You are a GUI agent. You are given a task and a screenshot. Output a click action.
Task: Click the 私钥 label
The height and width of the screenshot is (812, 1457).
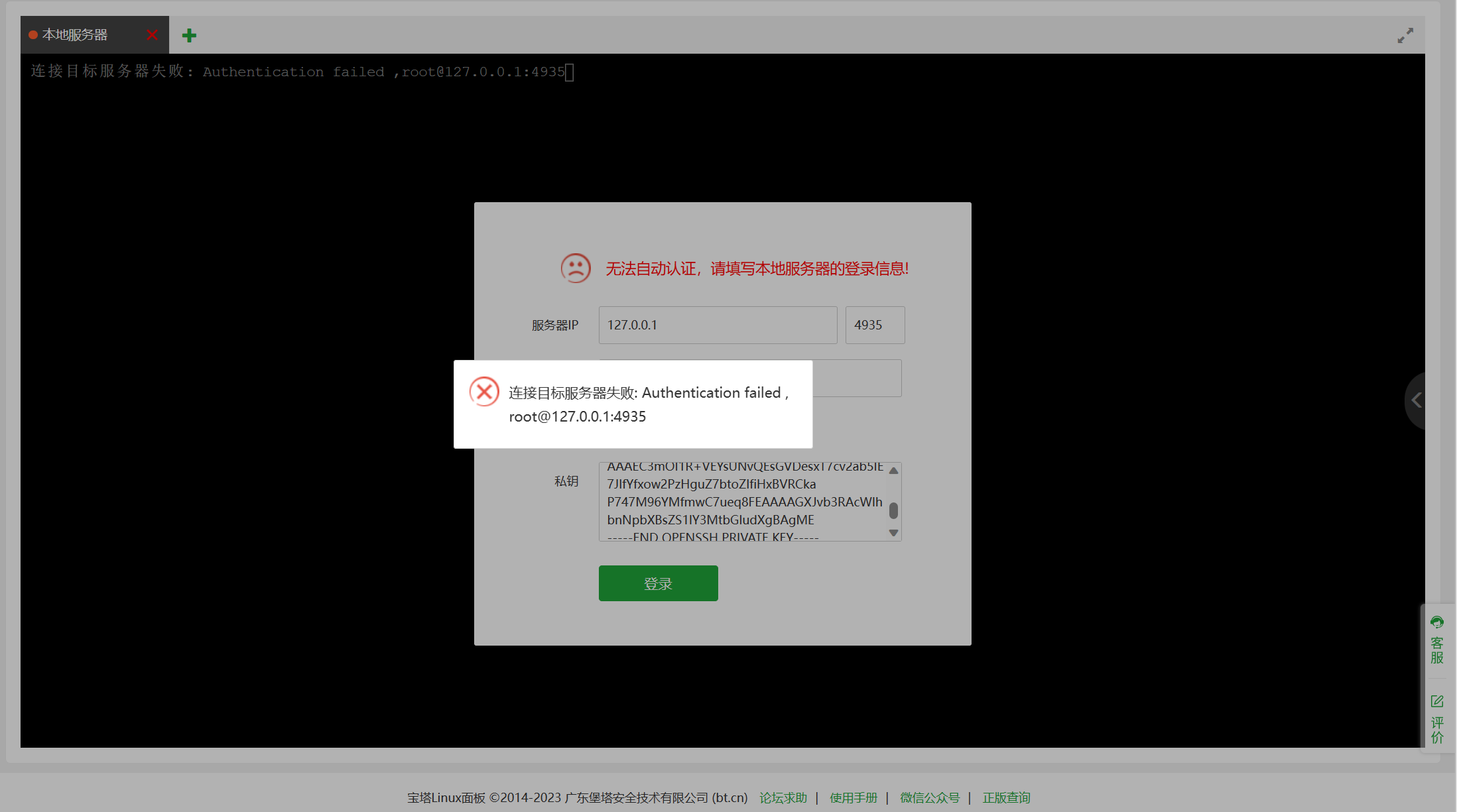coord(566,481)
